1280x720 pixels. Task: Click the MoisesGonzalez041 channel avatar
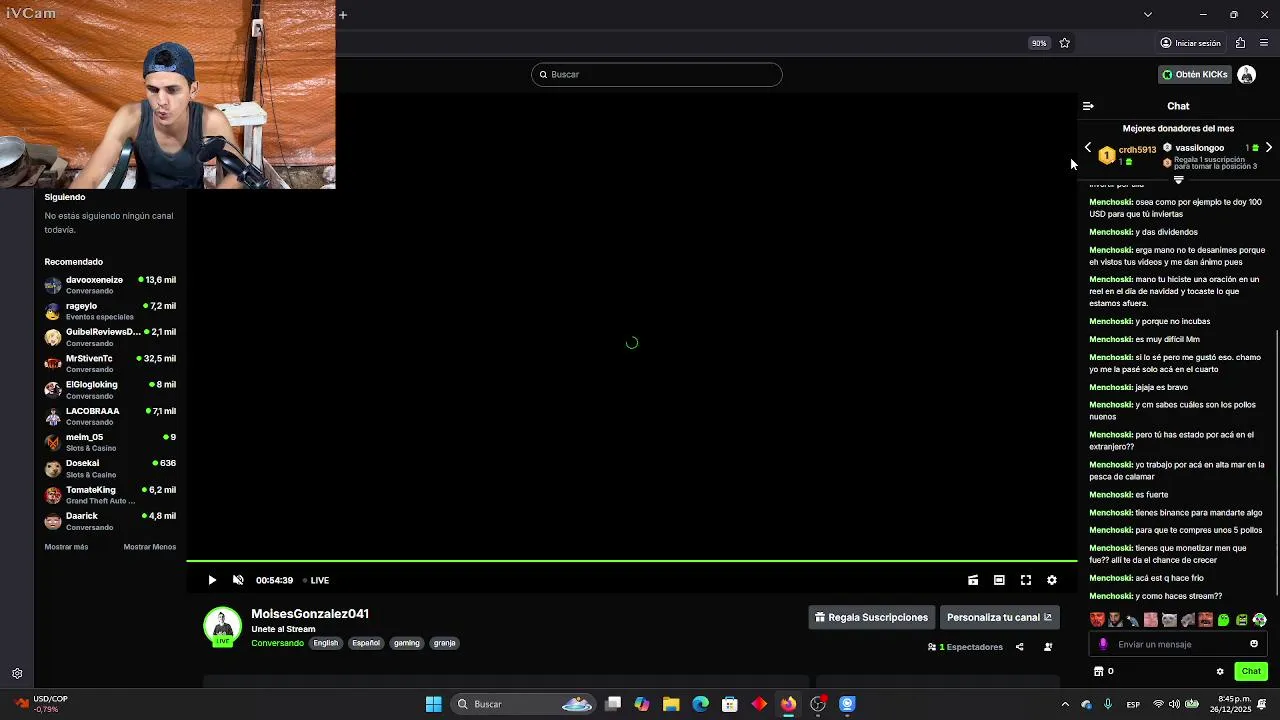point(222,626)
